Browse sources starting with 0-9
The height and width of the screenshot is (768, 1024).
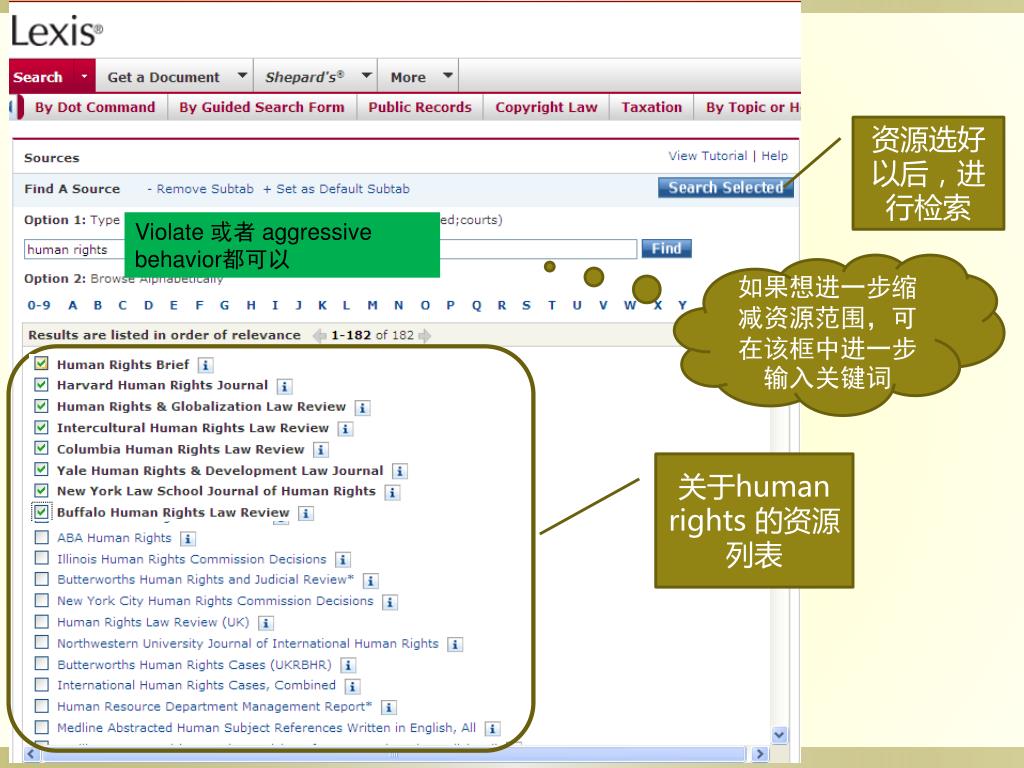(39, 305)
